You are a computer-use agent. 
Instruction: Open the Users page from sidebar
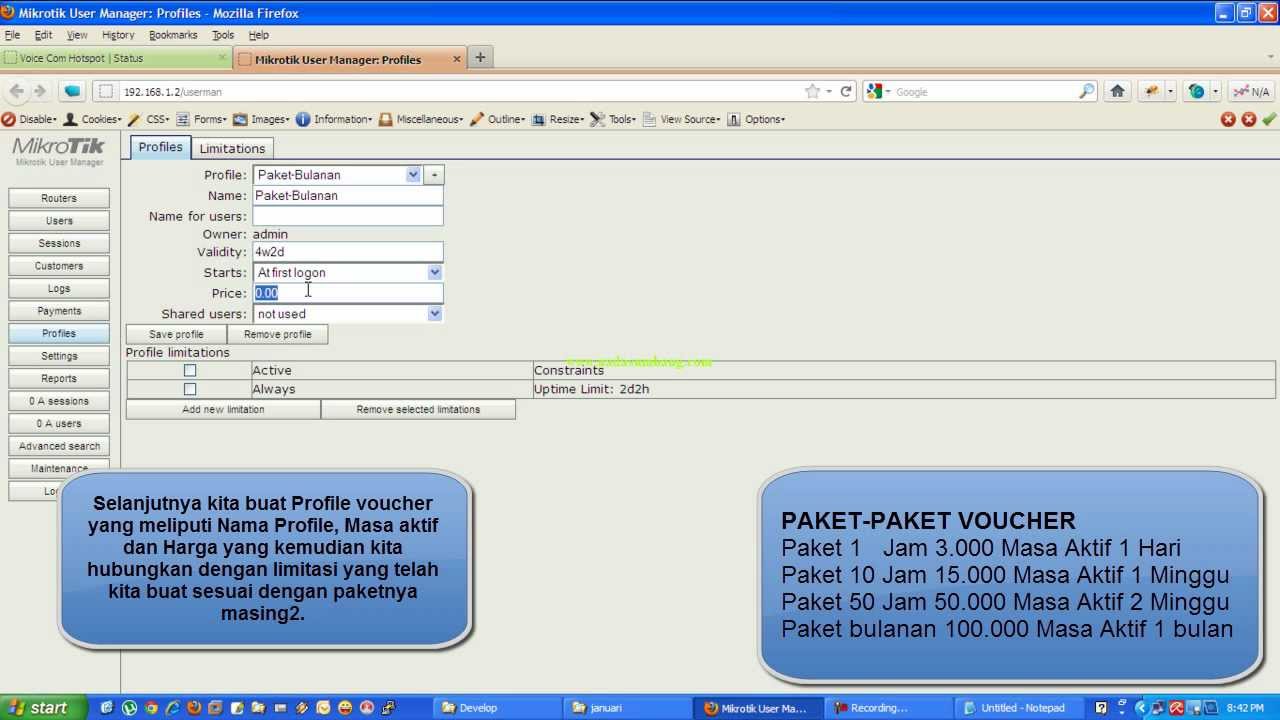(59, 220)
